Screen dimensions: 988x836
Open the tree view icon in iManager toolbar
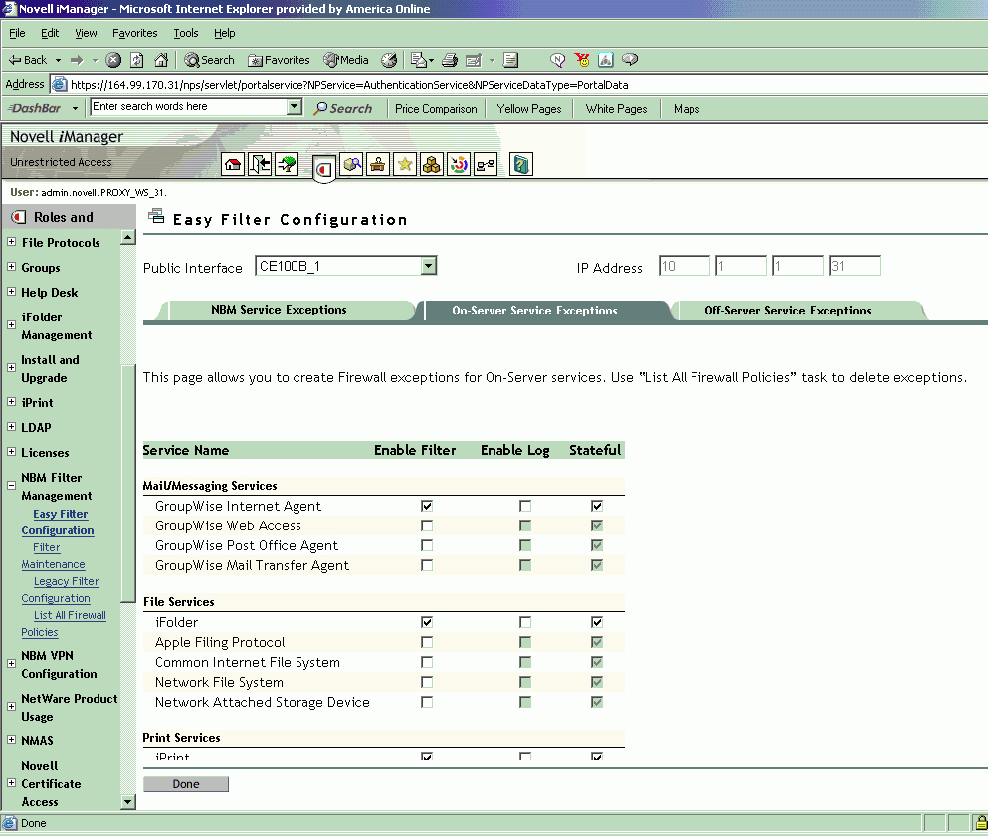coord(287,165)
